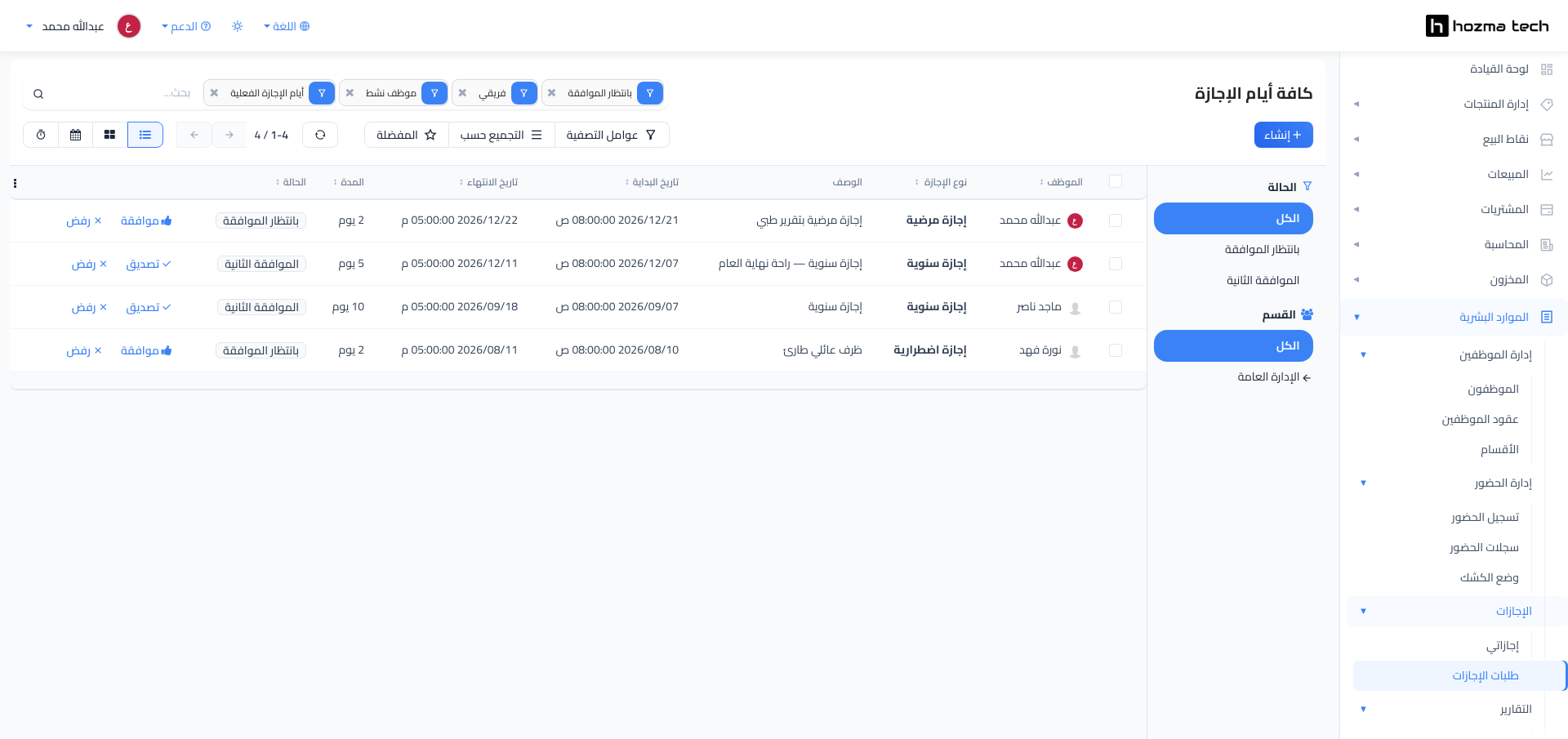Click the المشتريات sidebar icon

tap(1546, 210)
